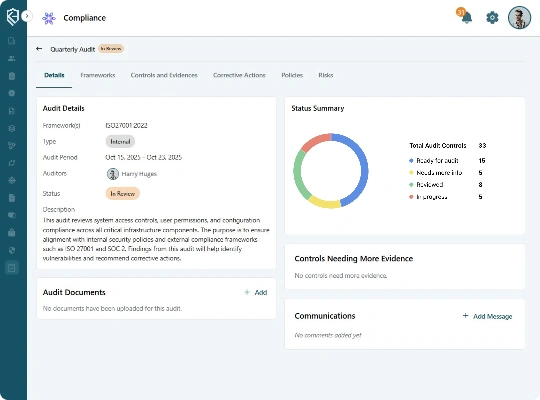
Task: Switch to the Corrective Actions tab
Action: pos(239,75)
